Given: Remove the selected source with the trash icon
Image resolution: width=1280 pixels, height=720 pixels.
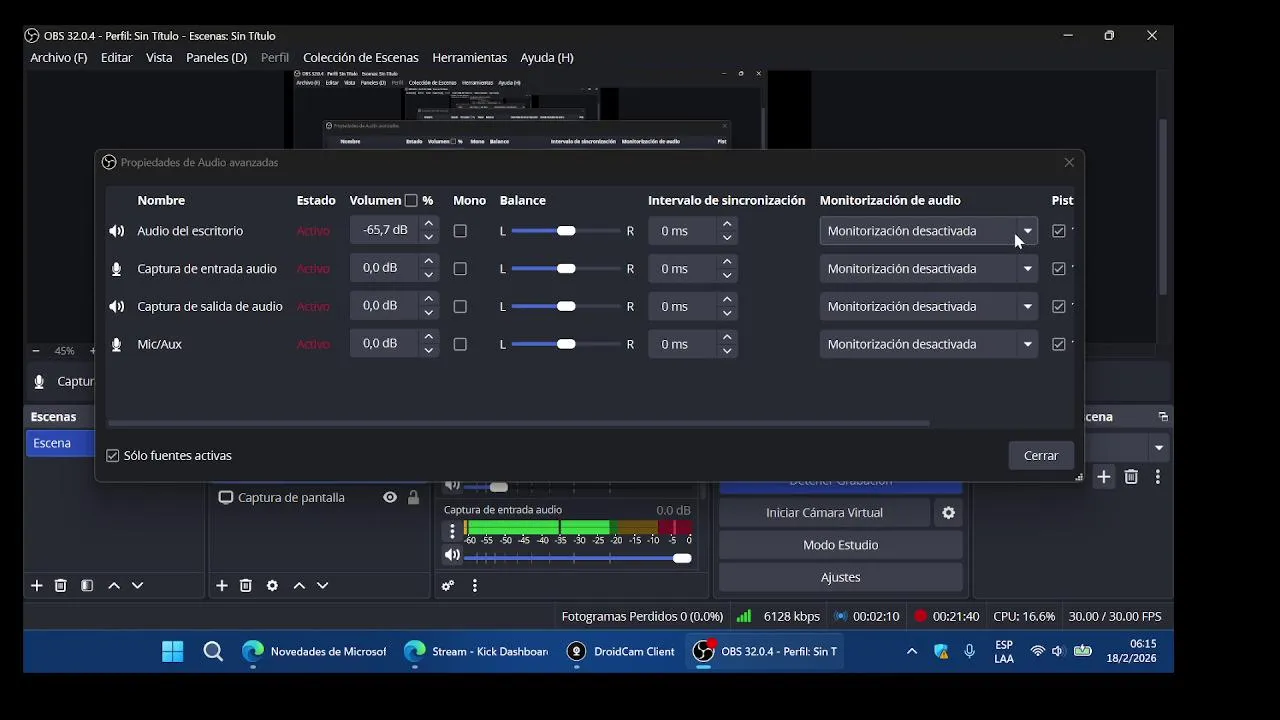Looking at the screenshot, I should 246,586.
